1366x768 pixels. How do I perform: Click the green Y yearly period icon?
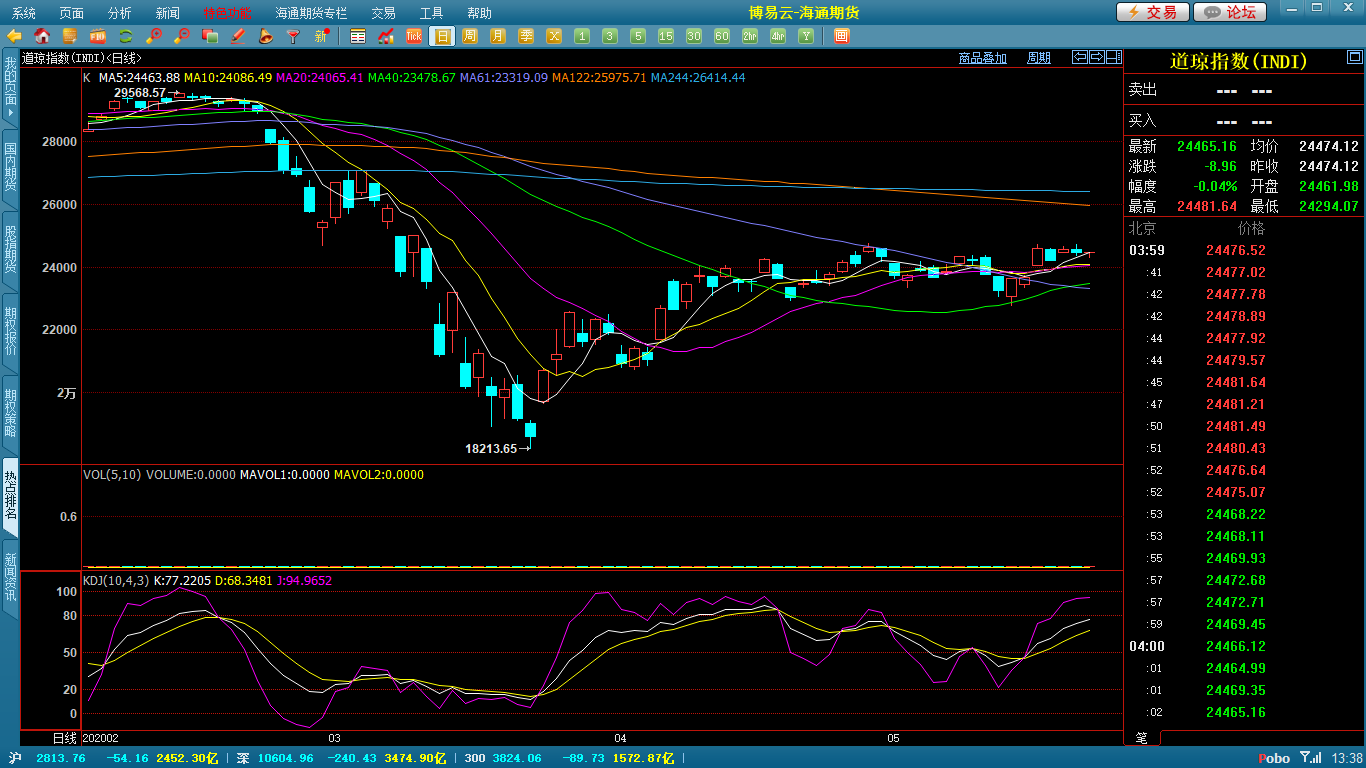tap(806, 36)
